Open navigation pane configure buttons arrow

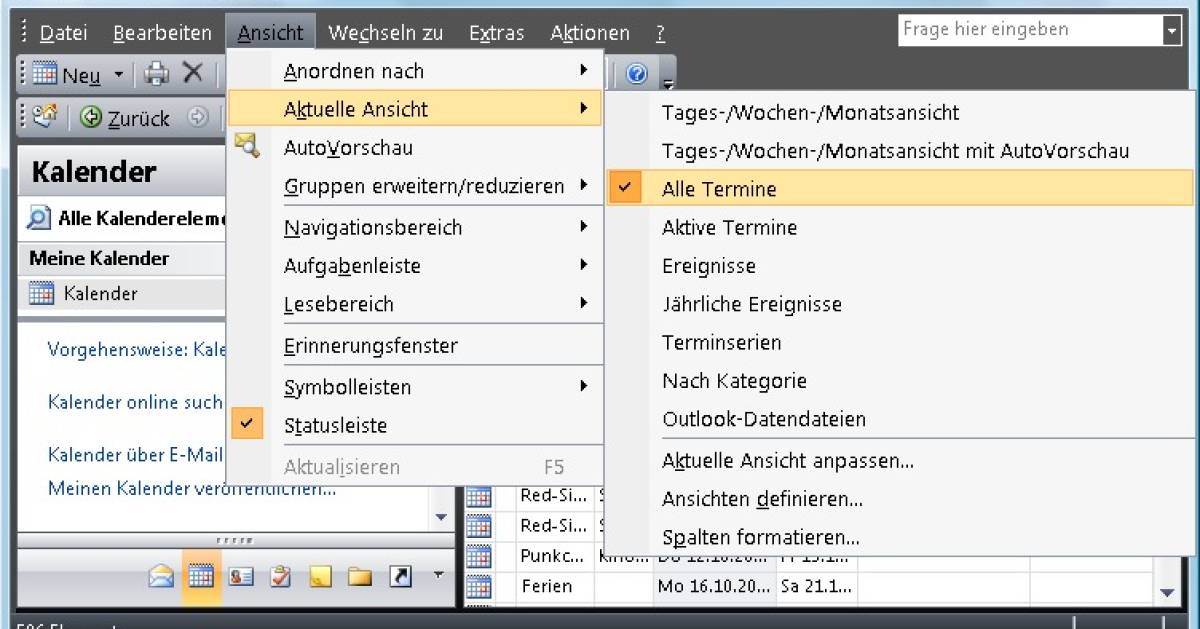pyautogui.click(x=436, y=576)
